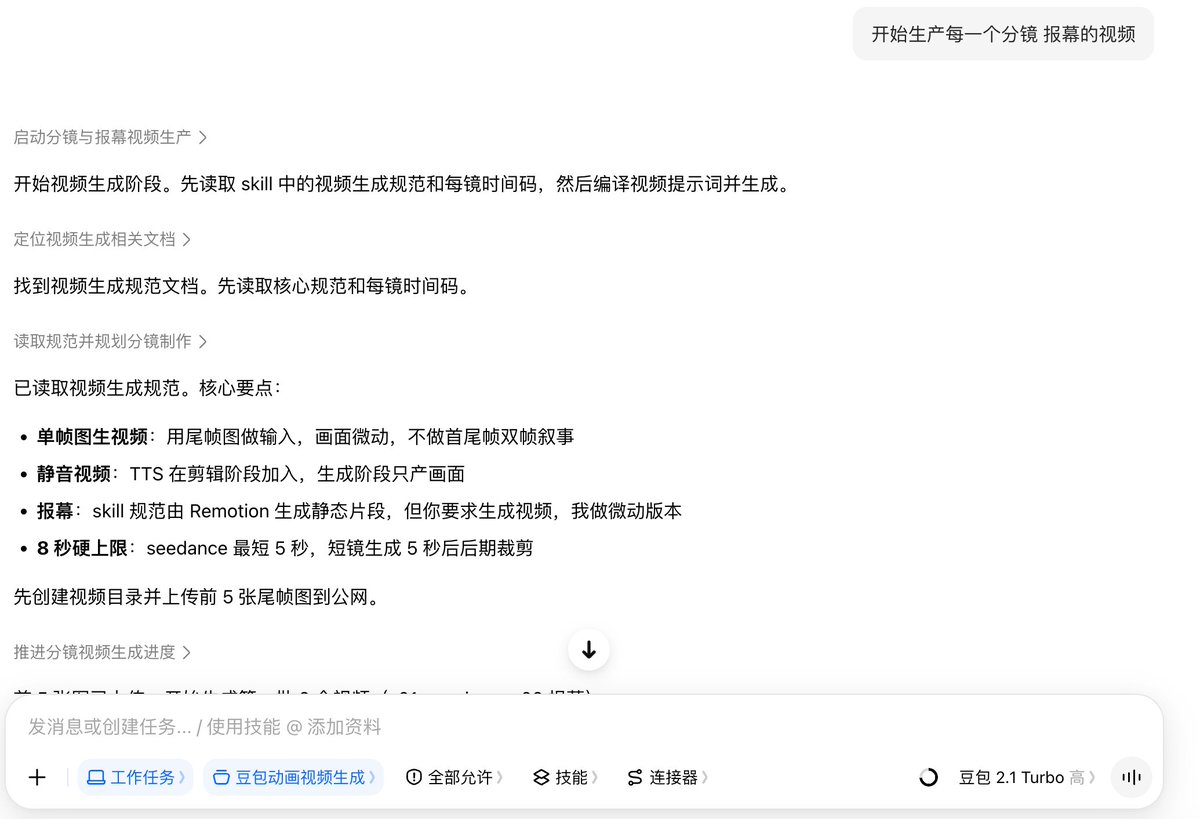Click the line 先创建视频目录并上传前 5 张尾帧图到公网
1200x819 pixels.
(x=197, y=598)
